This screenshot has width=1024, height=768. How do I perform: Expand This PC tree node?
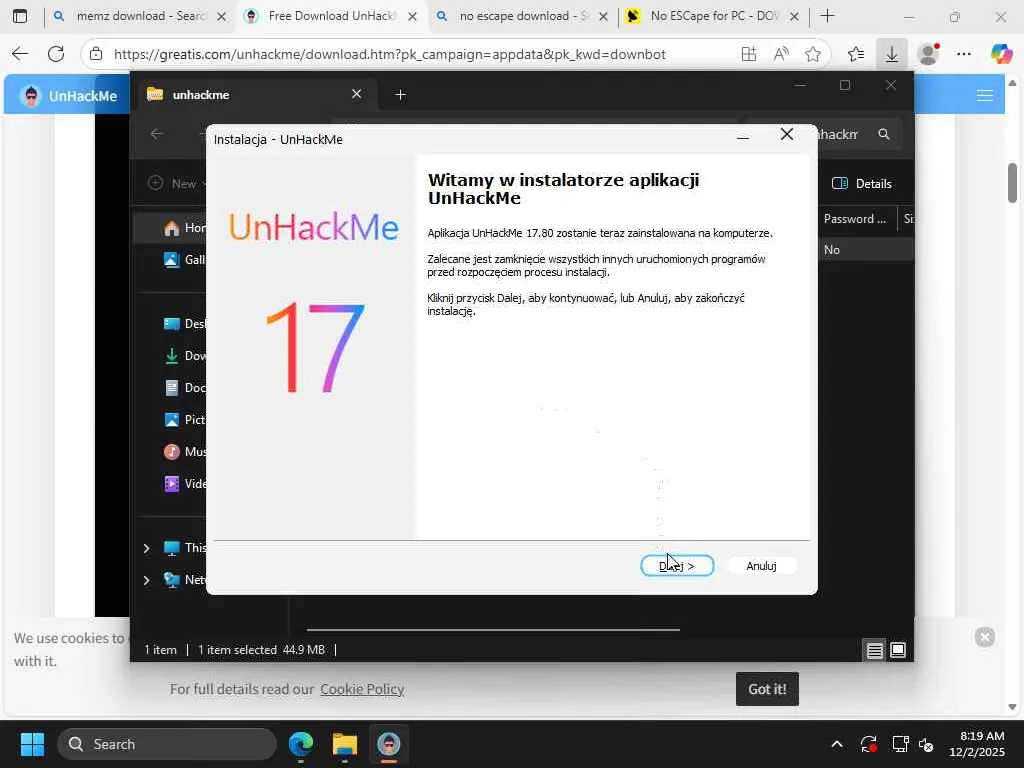pos(146,548)
